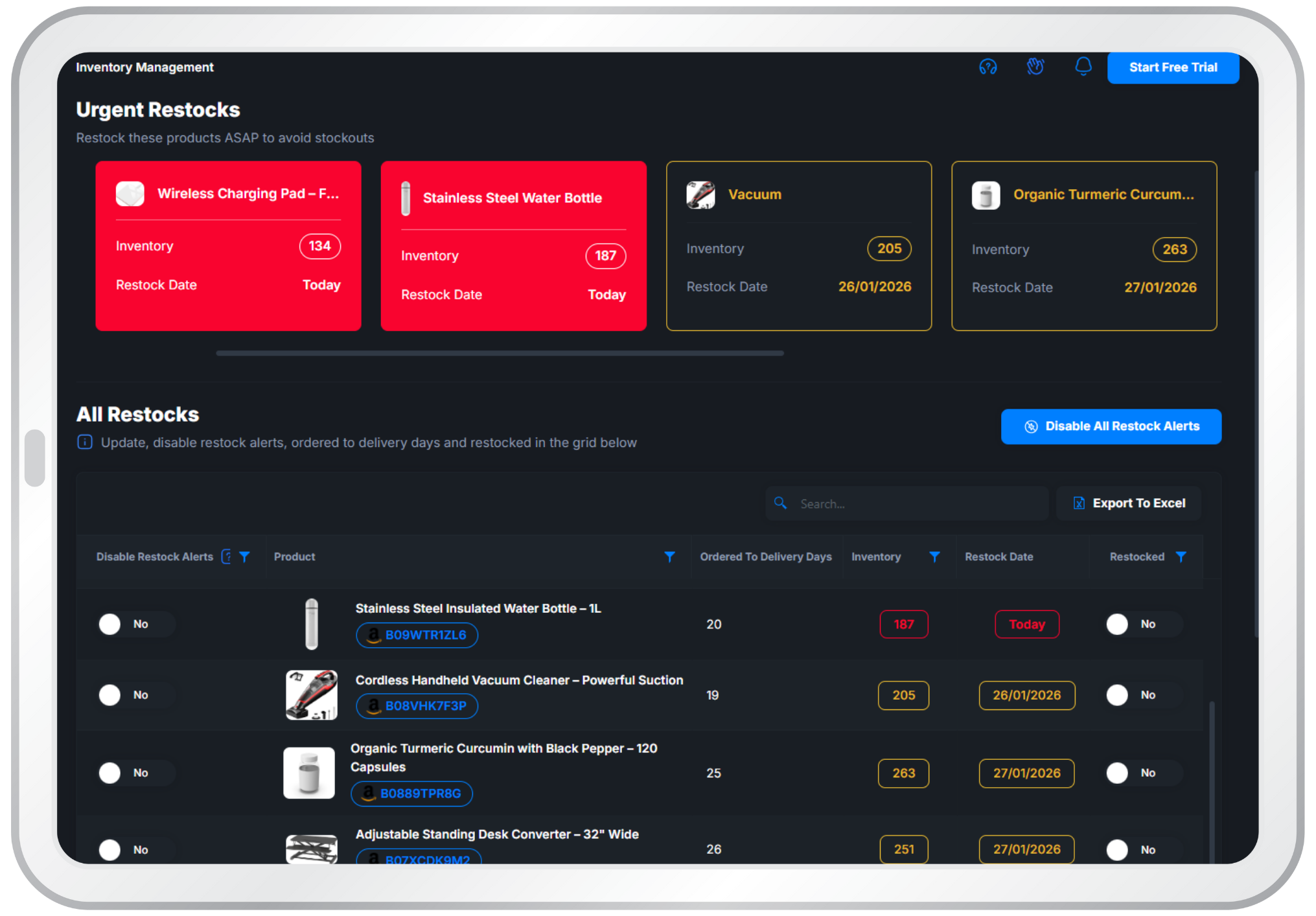Click help icon beside Disable Restock Alerts
This screenshot has height=916, width=1316.
click(226, 556)
